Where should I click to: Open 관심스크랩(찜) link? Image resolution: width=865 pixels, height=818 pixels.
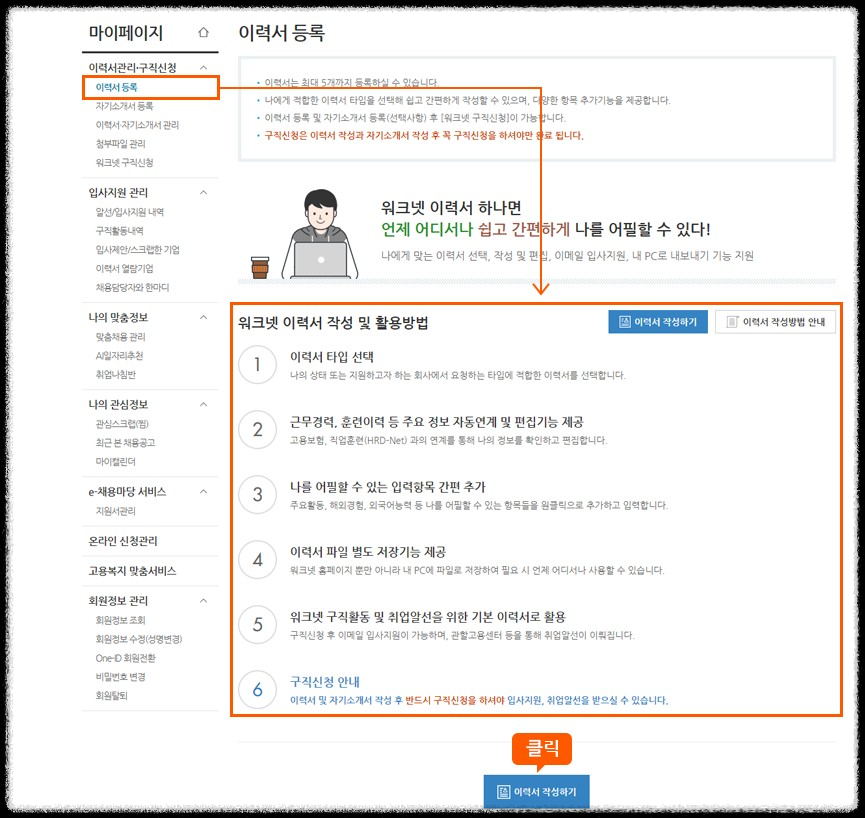pyautogui.click(x=122, y=424)
